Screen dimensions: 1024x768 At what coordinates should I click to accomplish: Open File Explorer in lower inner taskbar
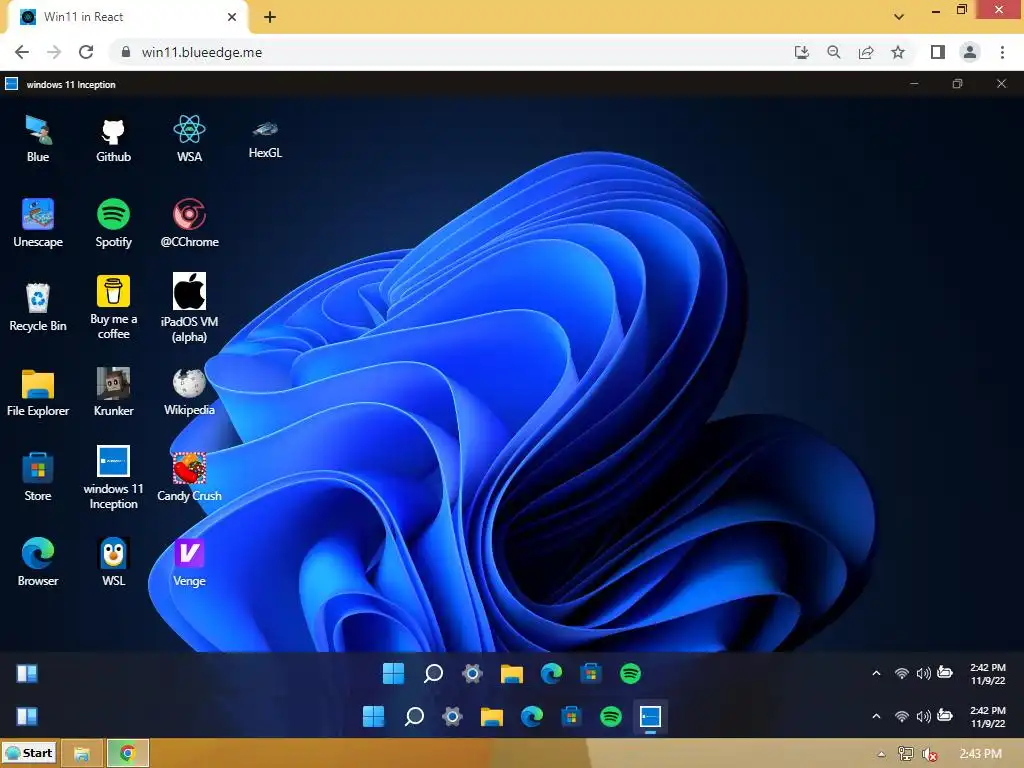pyautogui.click(x=492, y=716)
